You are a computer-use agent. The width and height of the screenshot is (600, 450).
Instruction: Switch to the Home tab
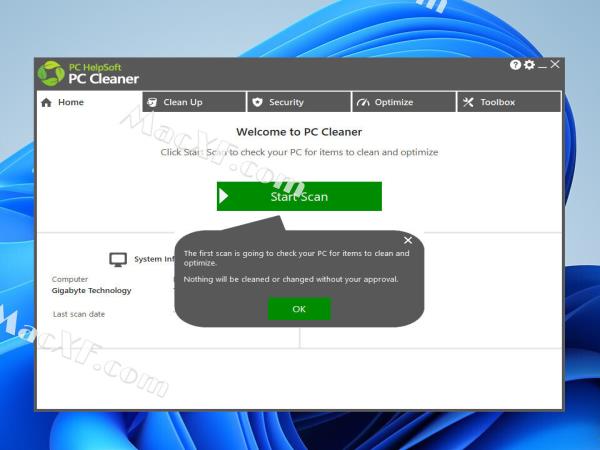(x=89, y=102)
